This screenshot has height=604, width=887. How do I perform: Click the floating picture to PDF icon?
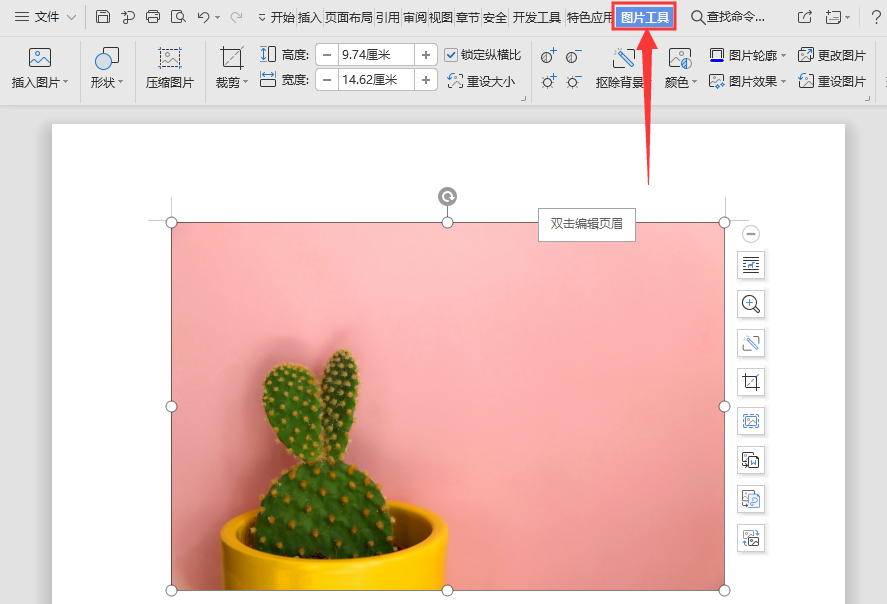click(751, 499)
